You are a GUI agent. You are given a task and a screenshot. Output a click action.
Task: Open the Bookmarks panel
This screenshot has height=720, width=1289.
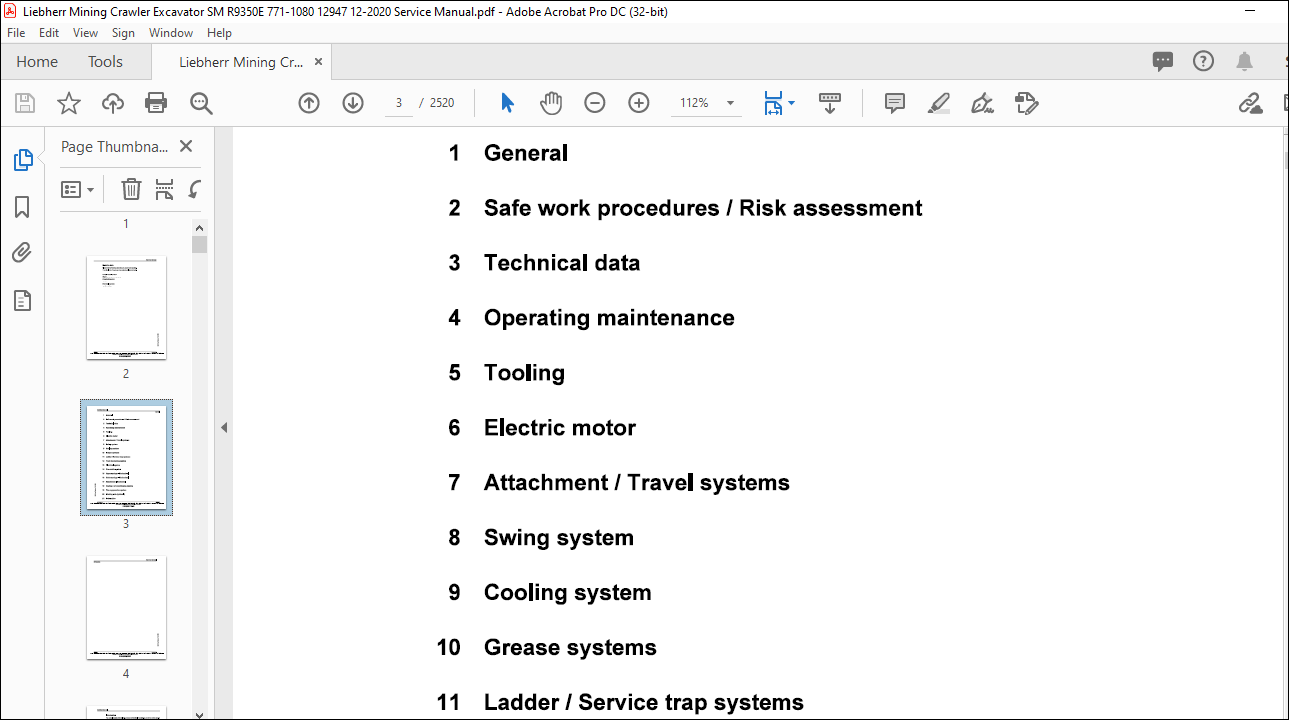[22, 207]
